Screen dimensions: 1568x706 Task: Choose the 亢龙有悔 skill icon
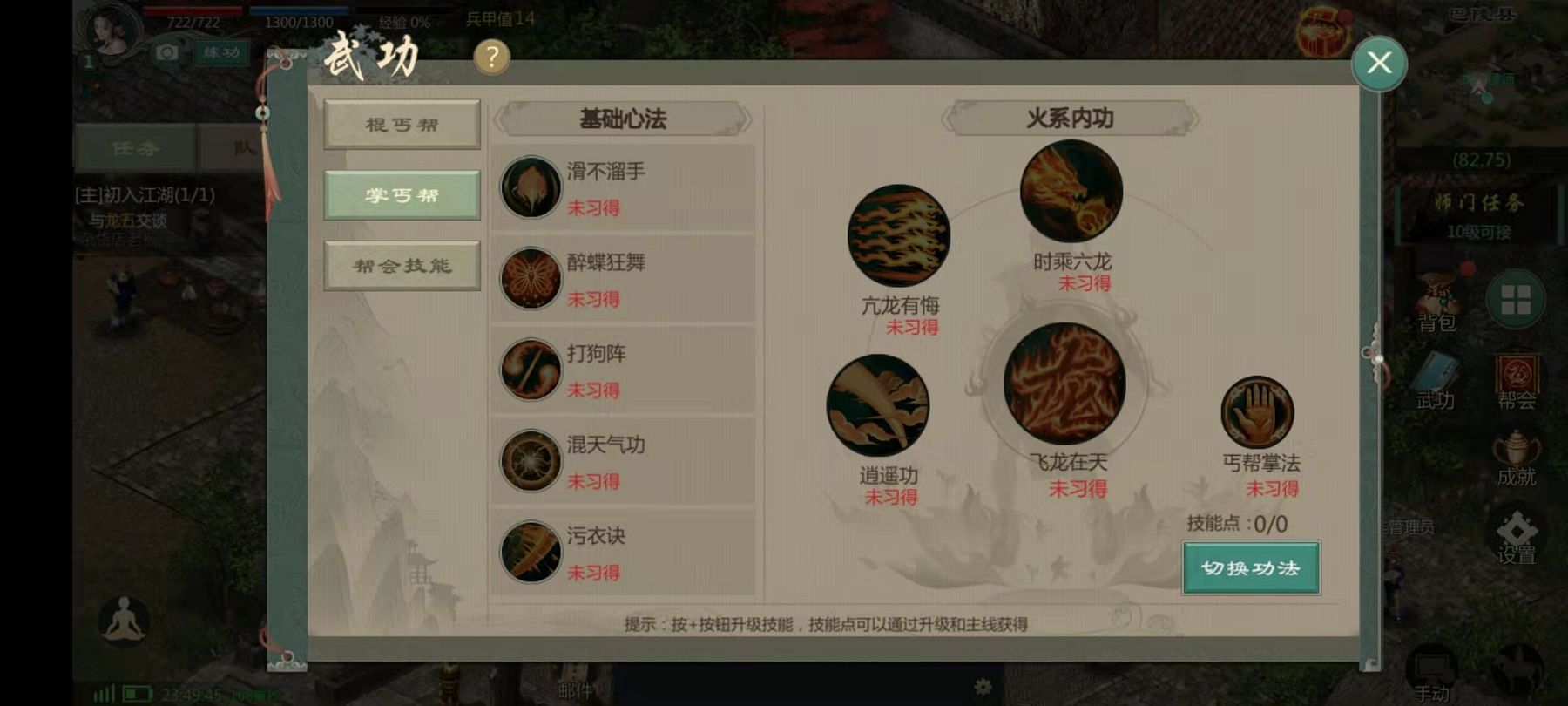(x=899, y=235)
